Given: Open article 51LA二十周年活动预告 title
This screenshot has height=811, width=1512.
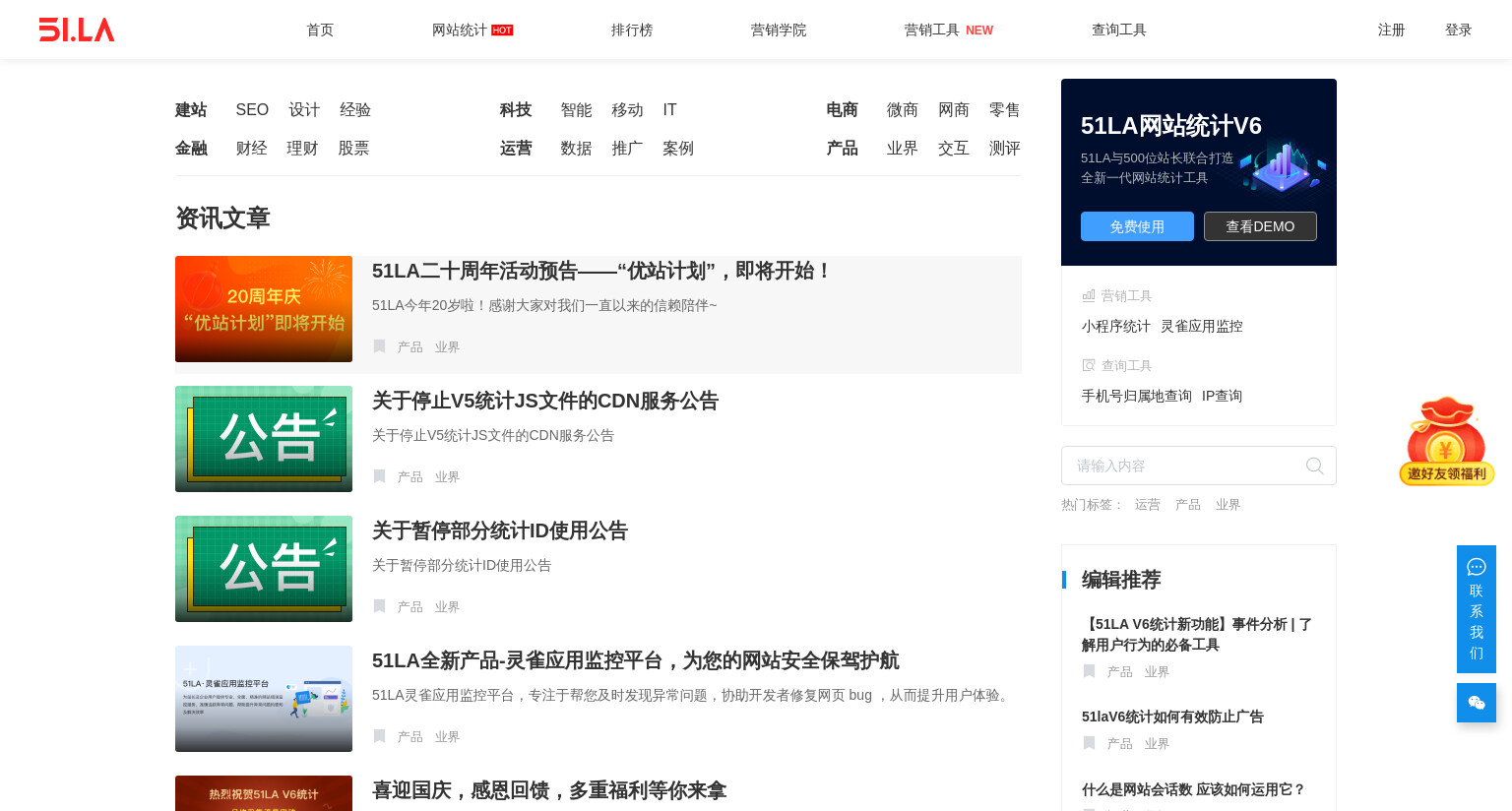Looking at the screenshot, I should 602,271.
